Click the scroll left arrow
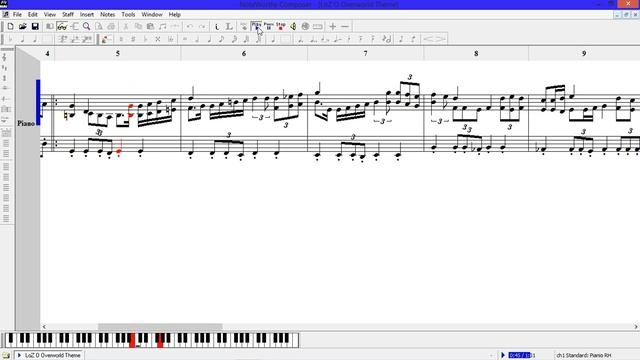The image size is (640, 360). [x=44, y=327]
